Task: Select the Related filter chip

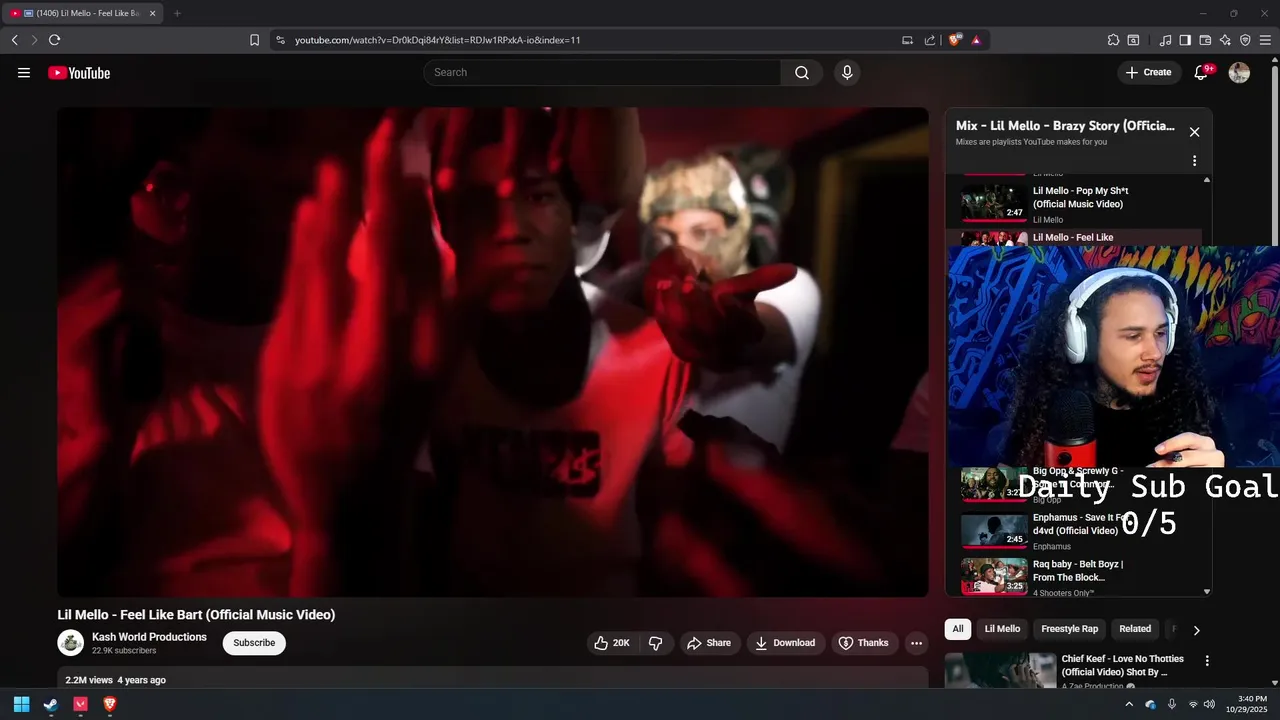Action: pyautogui.click(x=1135, y=629)
